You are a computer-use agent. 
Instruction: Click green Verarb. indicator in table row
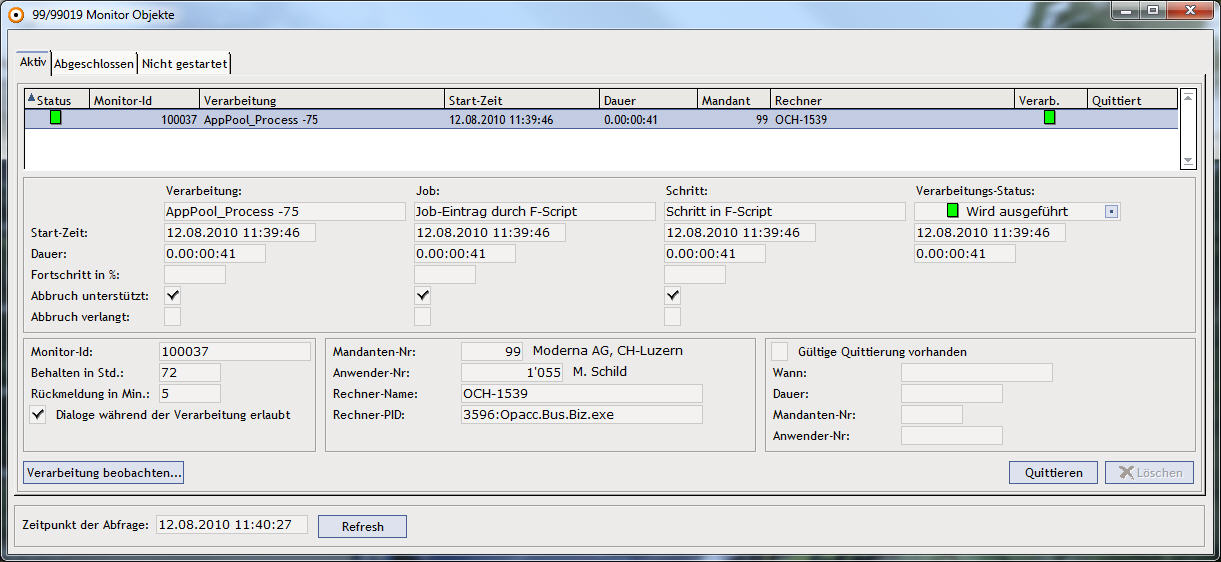point(1050,118)
